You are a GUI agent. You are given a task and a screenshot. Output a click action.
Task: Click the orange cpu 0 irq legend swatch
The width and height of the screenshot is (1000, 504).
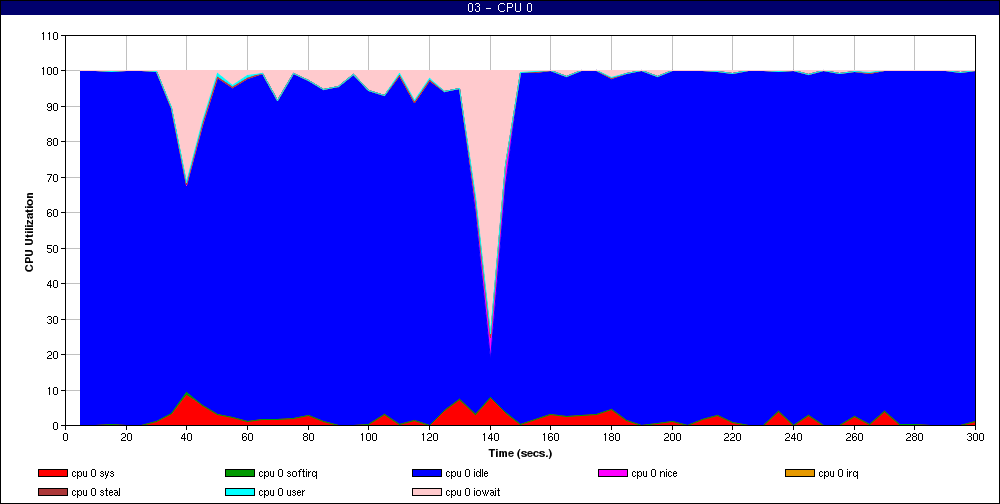click(800, 473)
